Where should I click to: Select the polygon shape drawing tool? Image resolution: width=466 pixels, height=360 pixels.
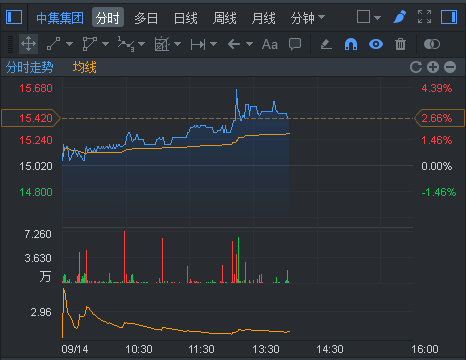90,44
